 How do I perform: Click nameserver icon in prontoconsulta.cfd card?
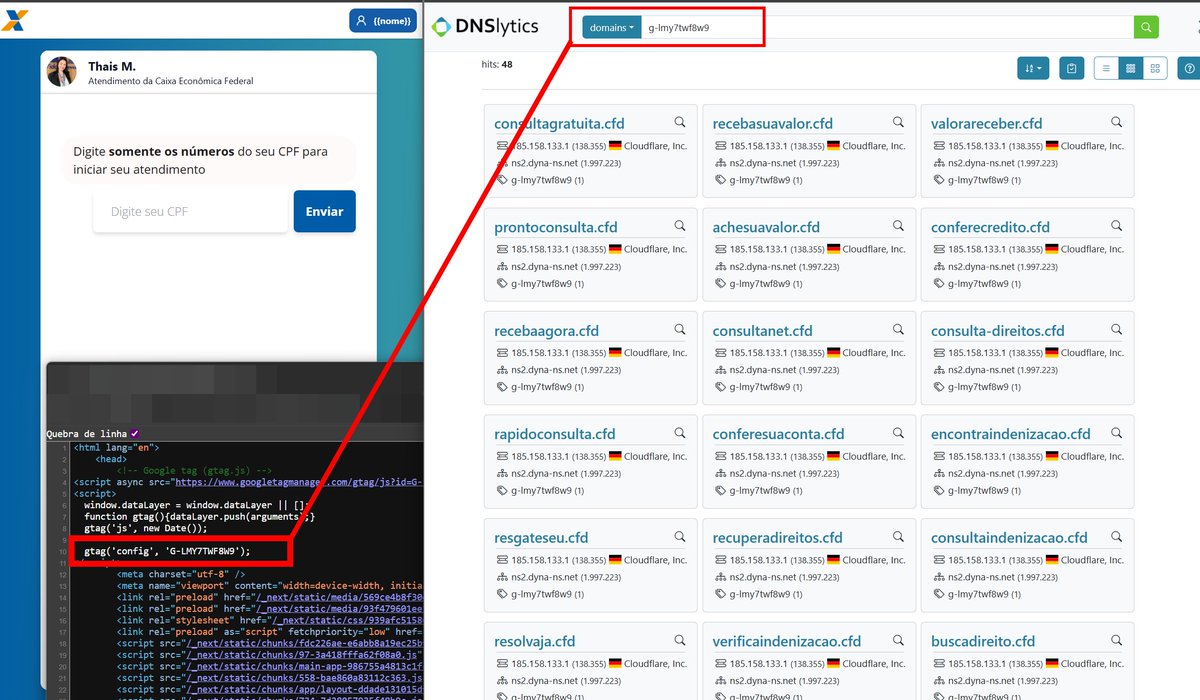click(x=502, y=267)
